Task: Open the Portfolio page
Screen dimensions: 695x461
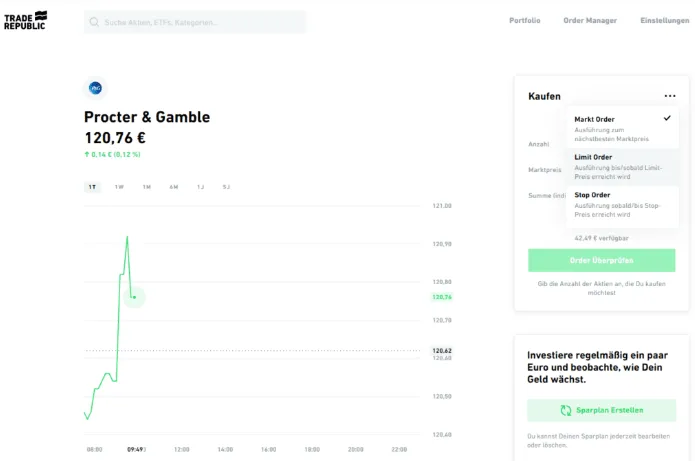Action: (x=524, y=20)
